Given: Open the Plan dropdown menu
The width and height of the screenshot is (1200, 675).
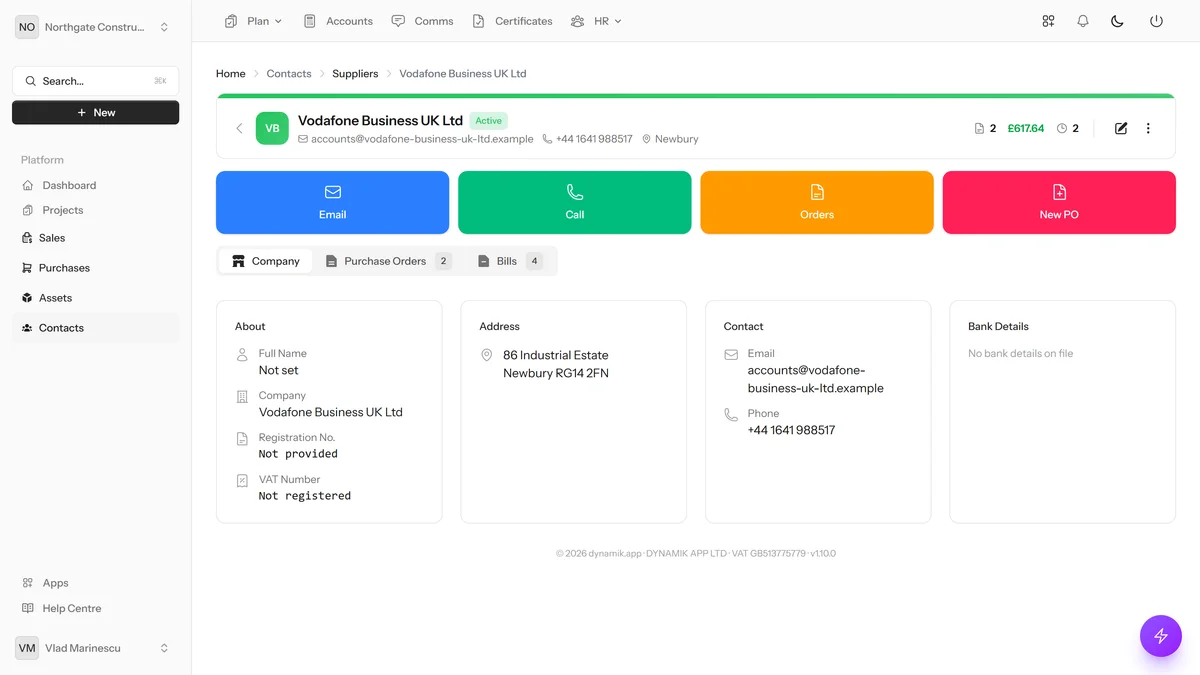Looking at the screenshot, I should [x=254, y=21].
